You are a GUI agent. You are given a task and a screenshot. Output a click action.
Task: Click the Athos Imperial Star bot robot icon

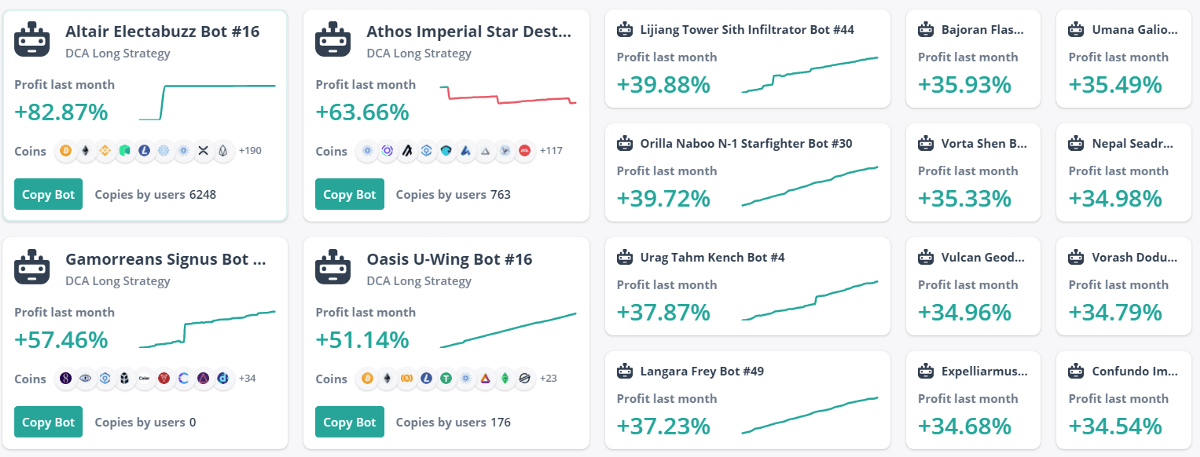333,40
